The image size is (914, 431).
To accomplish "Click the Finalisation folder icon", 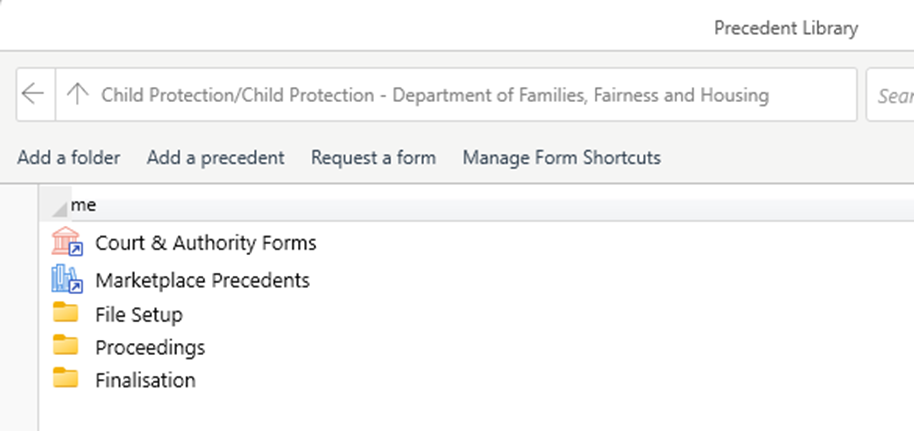I will 66,379.
